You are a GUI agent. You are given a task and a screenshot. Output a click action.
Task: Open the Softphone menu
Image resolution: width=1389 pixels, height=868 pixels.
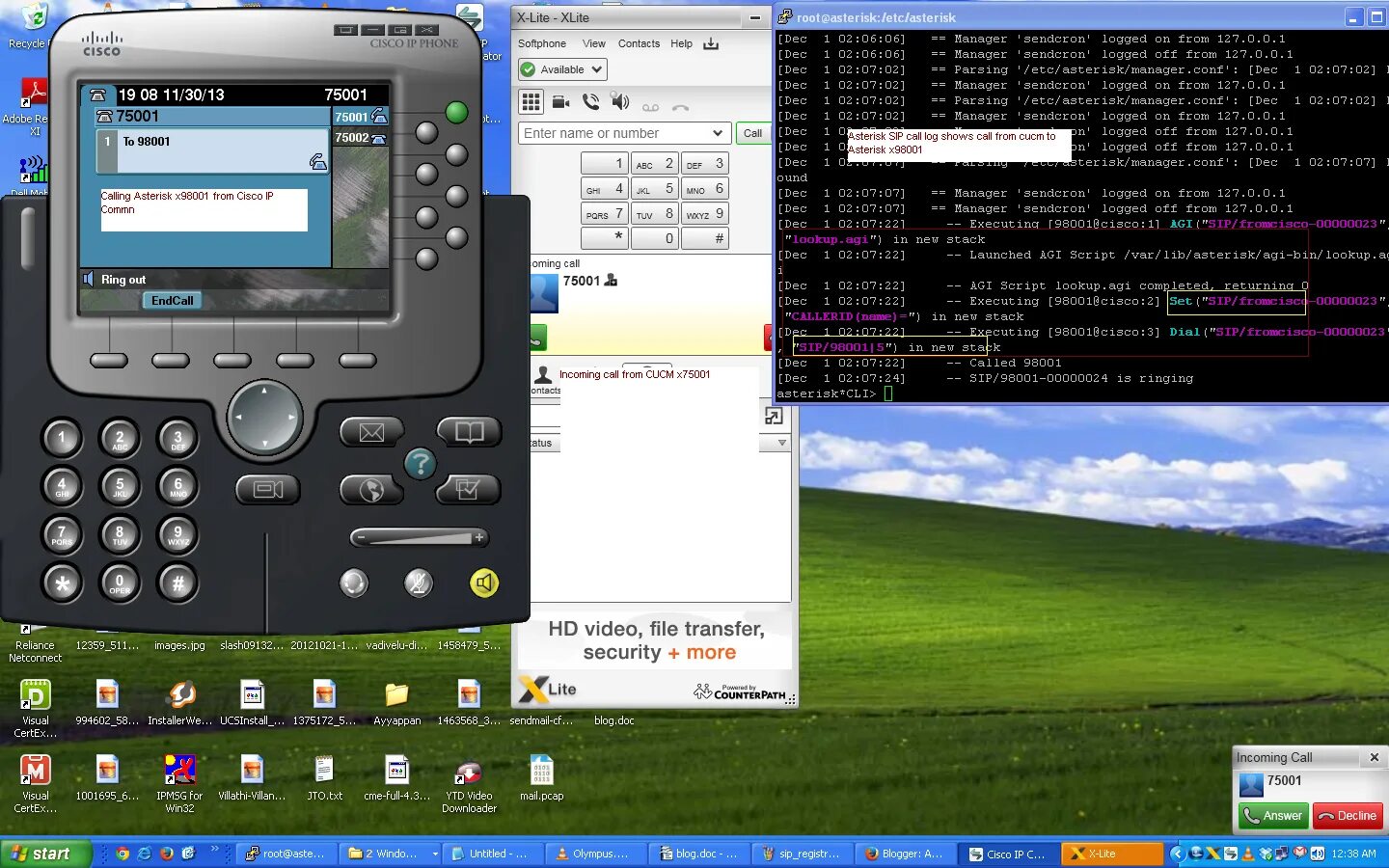point(542,43)
